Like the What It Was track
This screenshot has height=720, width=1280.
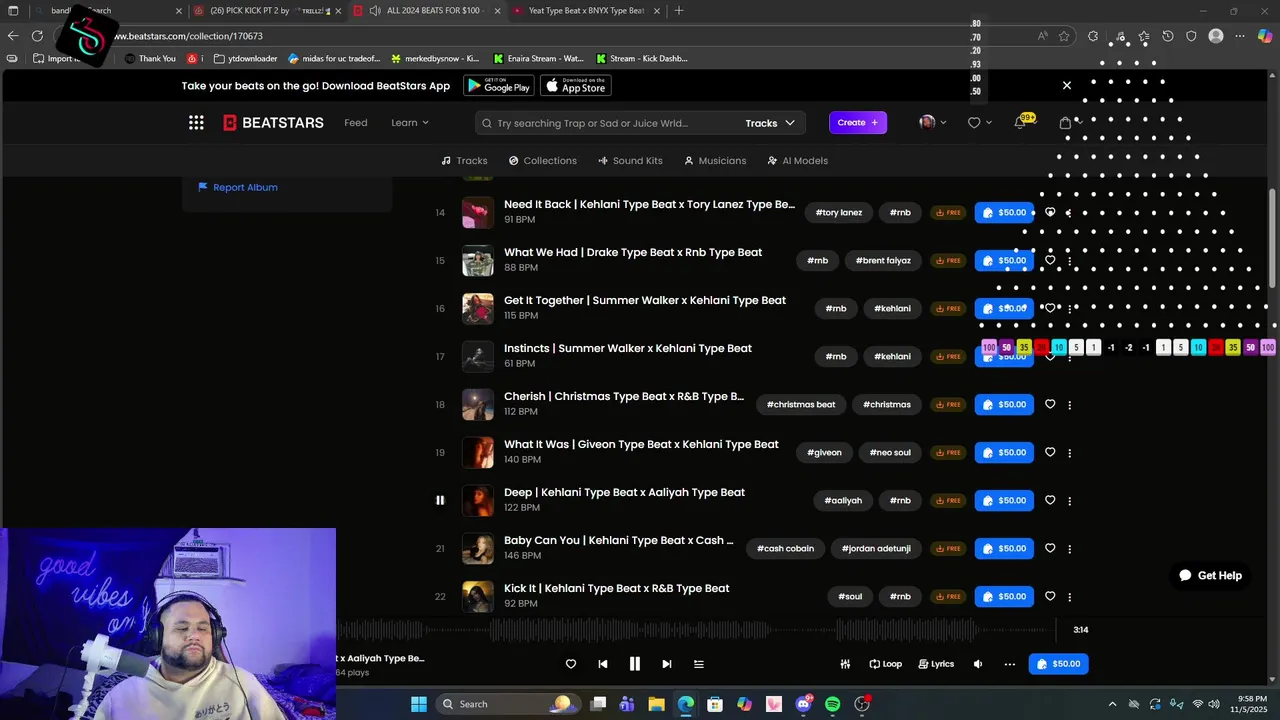tap(1050, 452)
